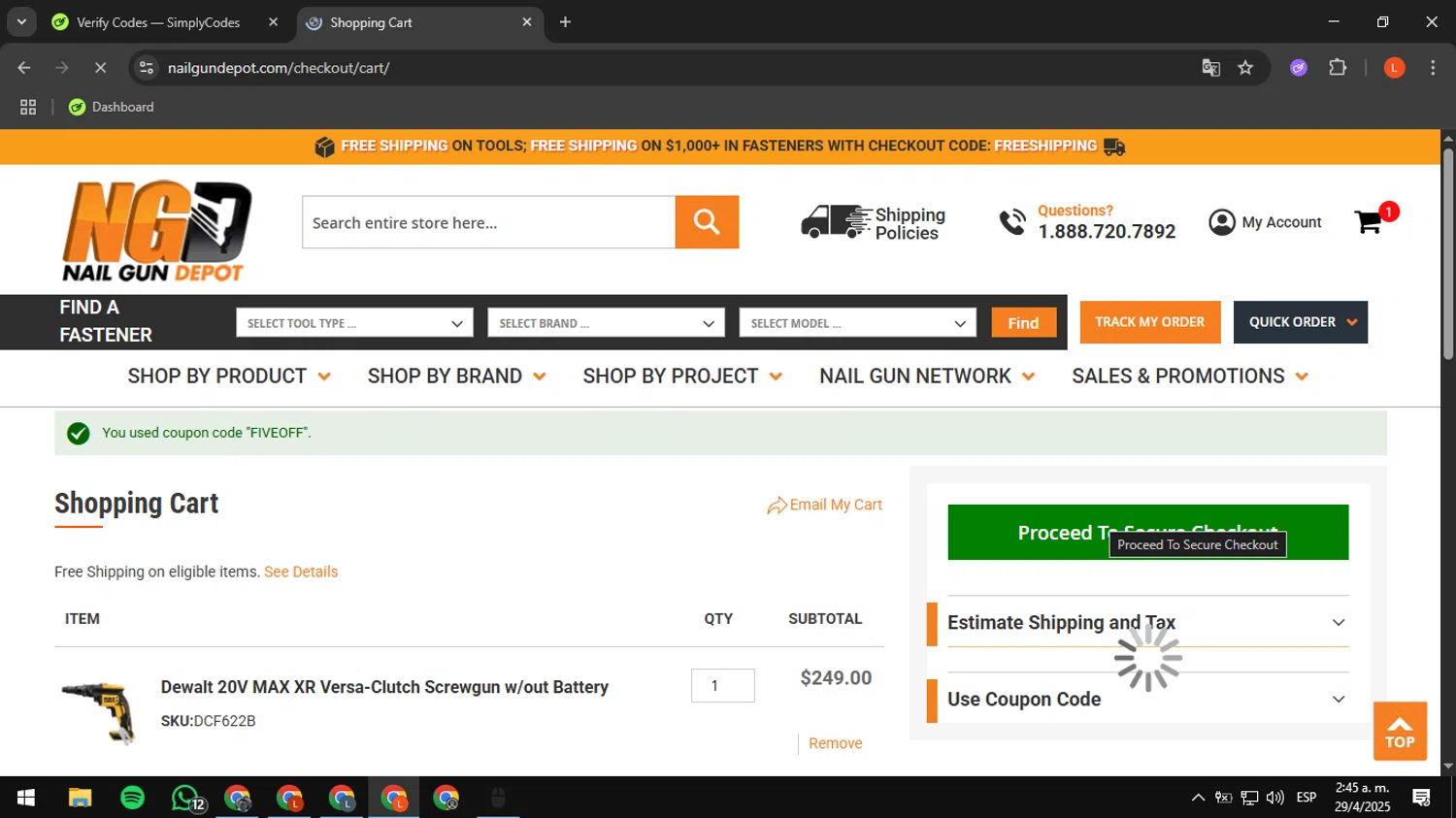Open Shop By Product menu
The image size is (1456, 818).
tap(229, 376)
